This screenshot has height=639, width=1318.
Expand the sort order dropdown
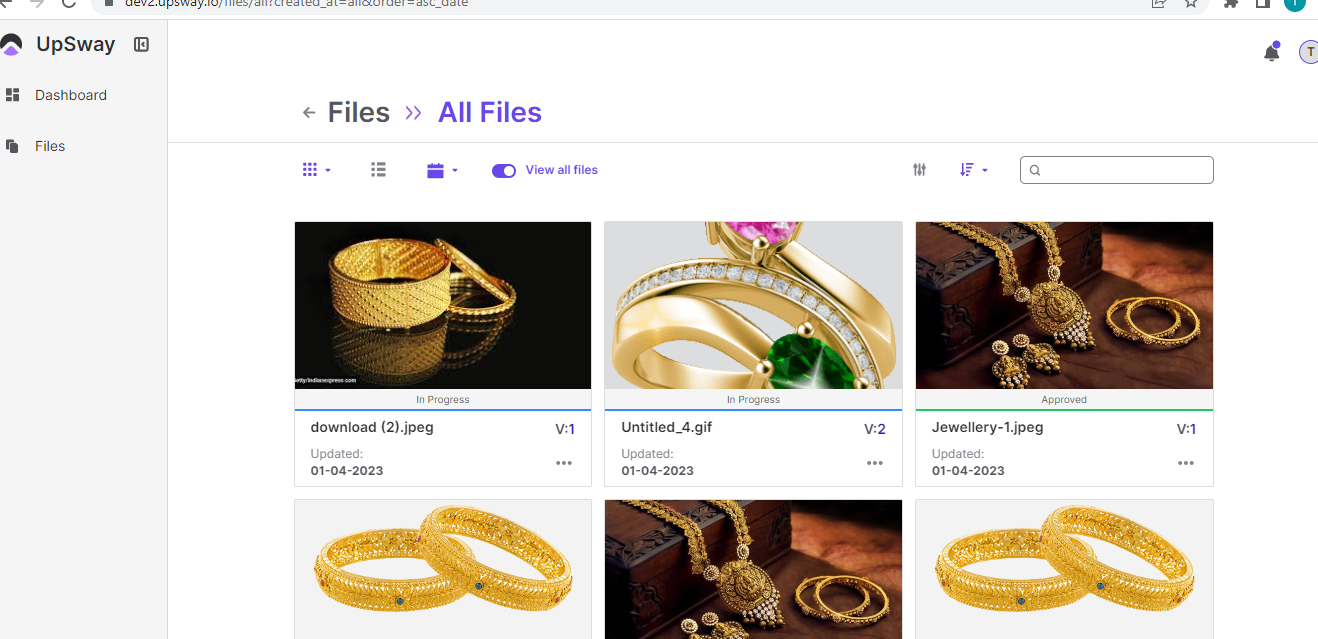click(973, 170)
